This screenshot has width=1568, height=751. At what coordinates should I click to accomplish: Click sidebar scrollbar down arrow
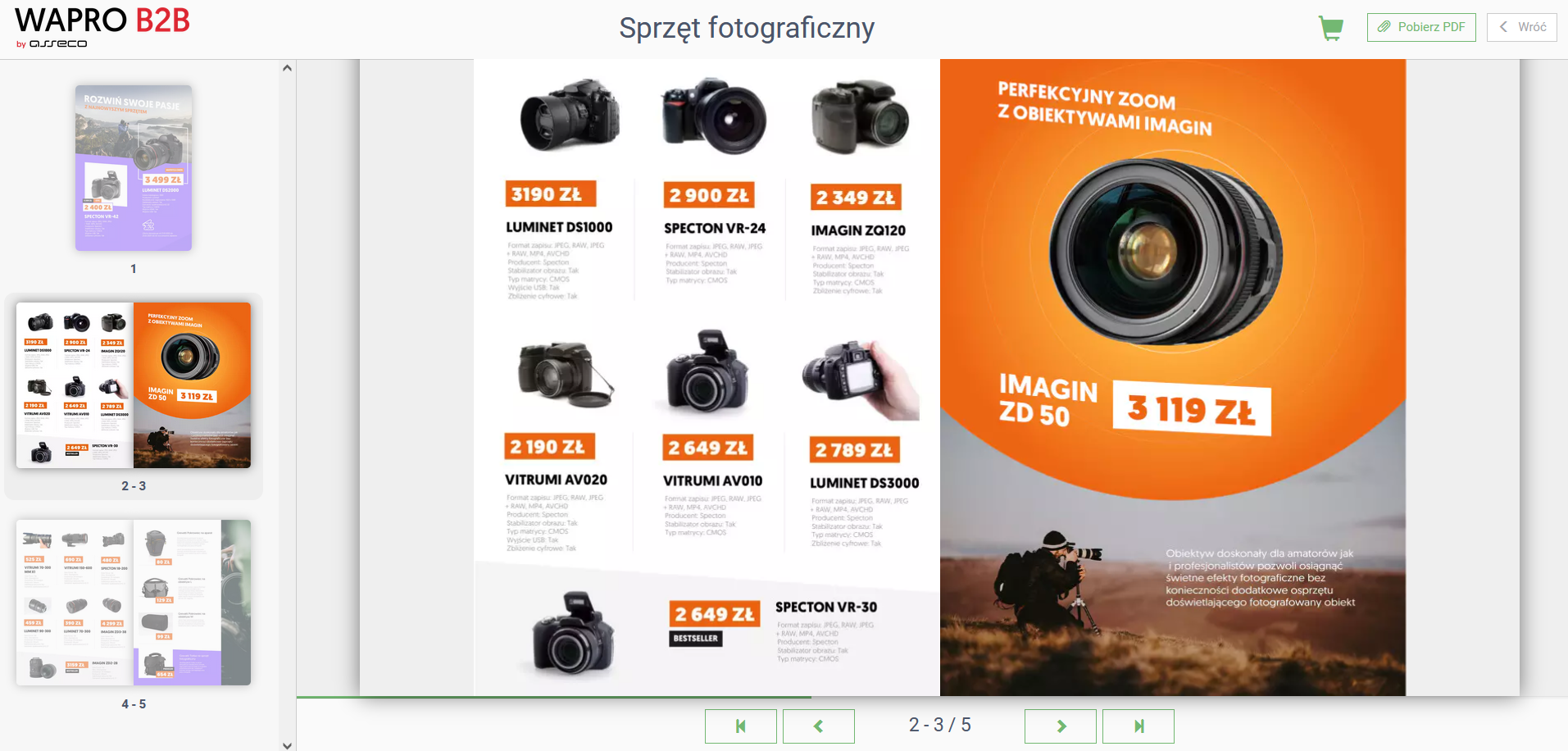(287, 744)
